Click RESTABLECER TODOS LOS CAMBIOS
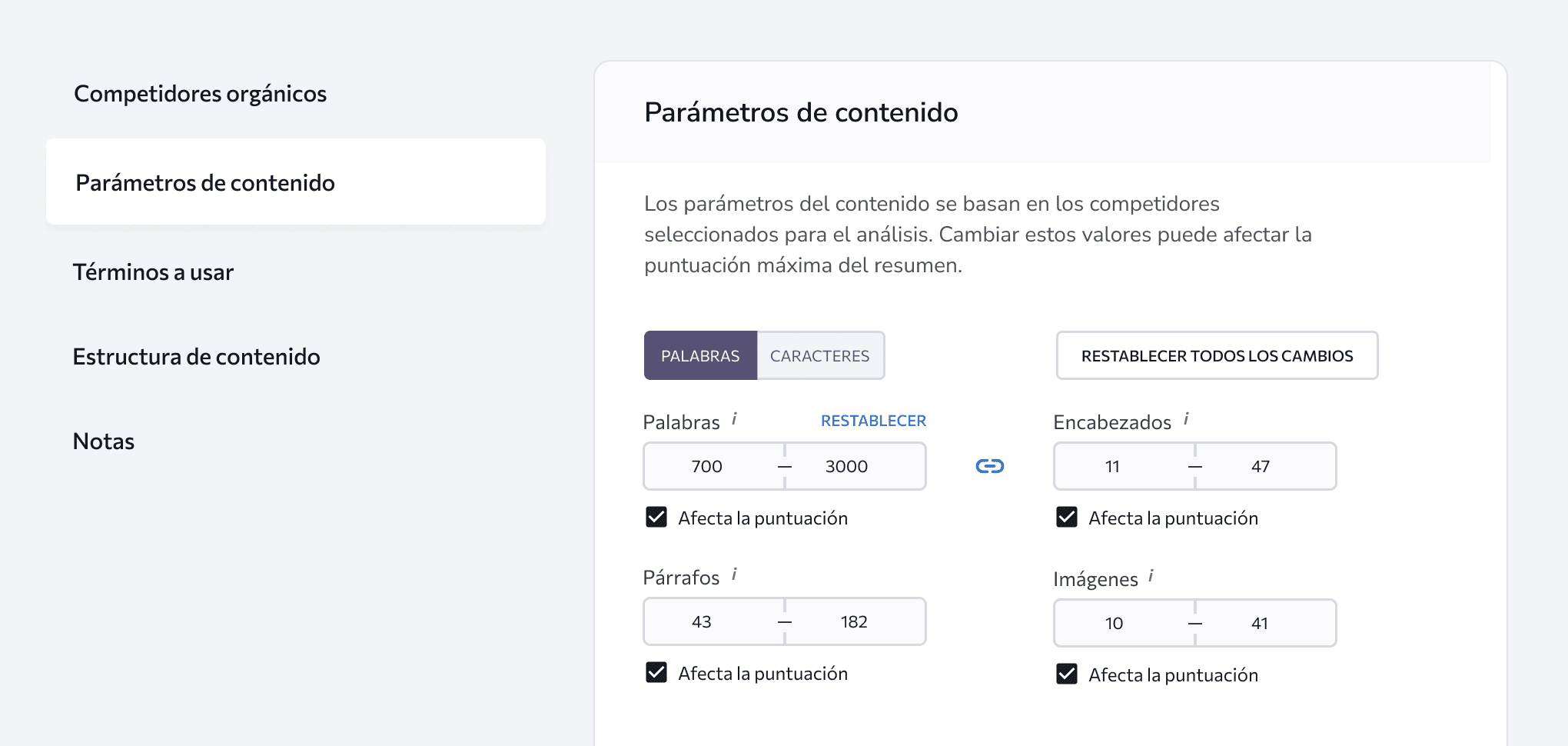 click(x=1217, y=355)
